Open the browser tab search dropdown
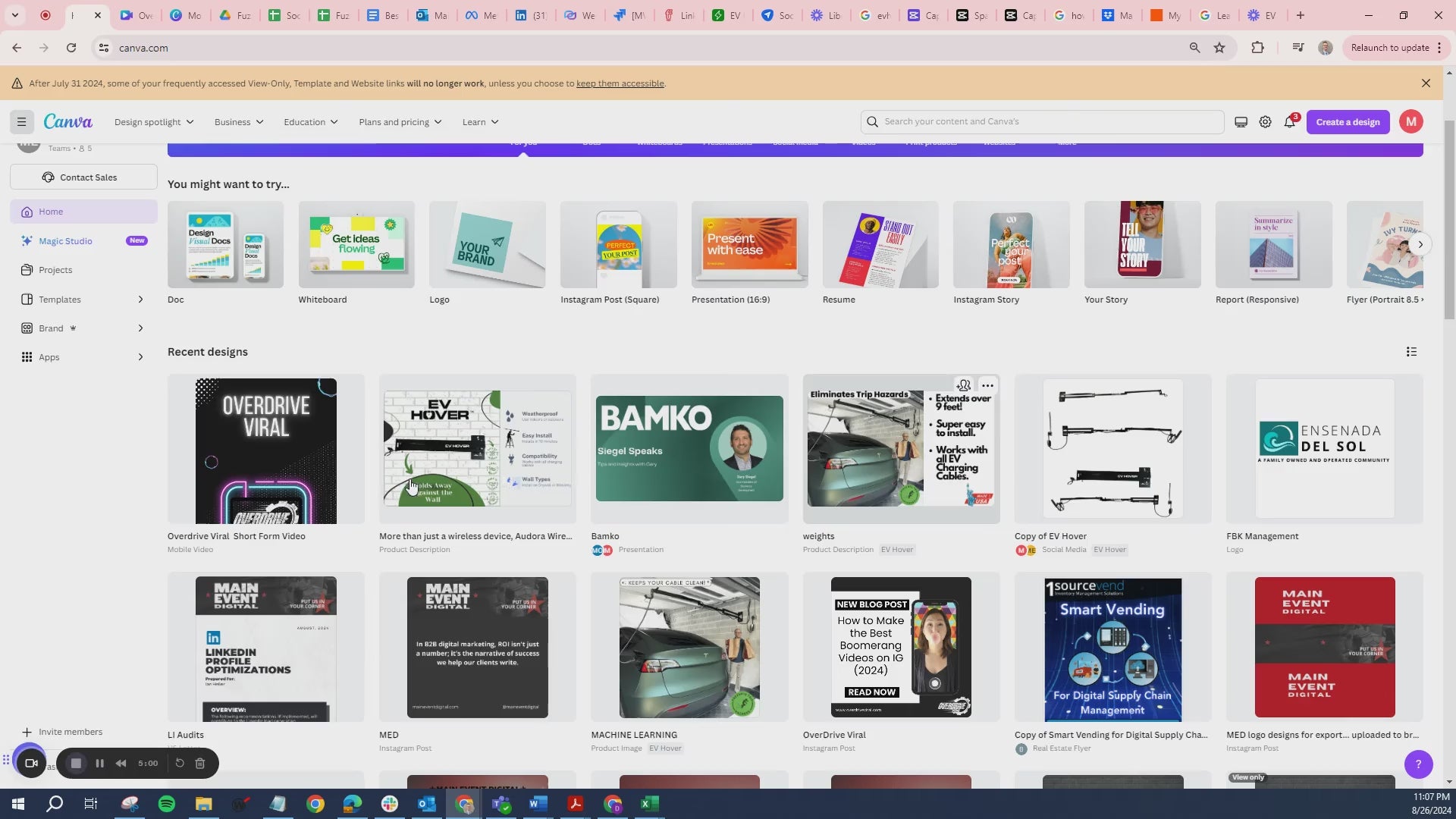 15,15
